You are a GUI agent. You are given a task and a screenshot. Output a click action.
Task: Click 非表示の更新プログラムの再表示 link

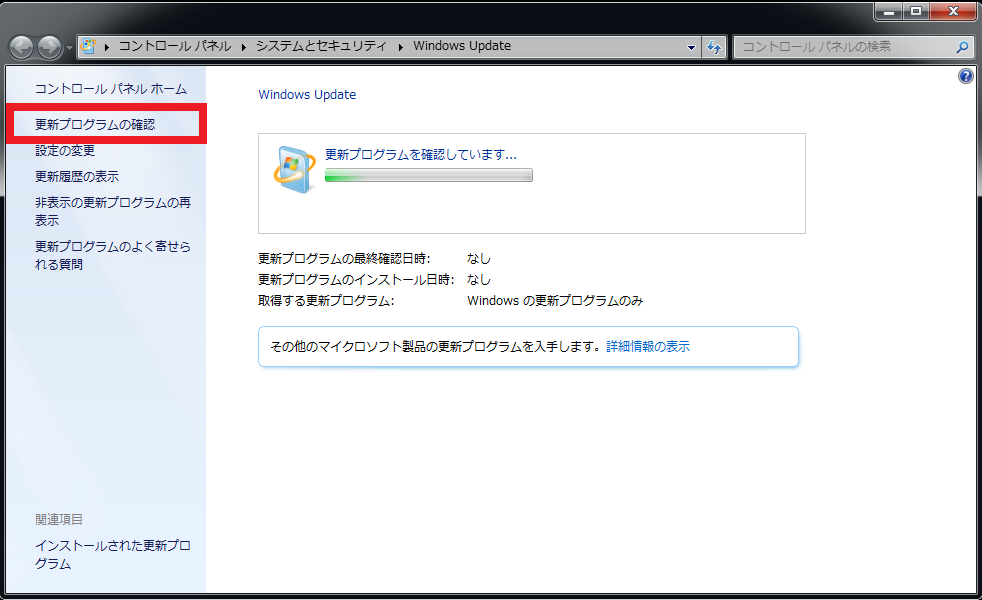click(x=113, y=212)
